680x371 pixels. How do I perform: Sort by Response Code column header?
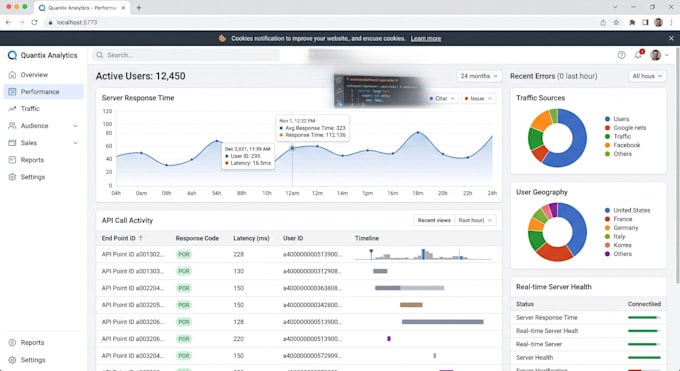point(197,238)
